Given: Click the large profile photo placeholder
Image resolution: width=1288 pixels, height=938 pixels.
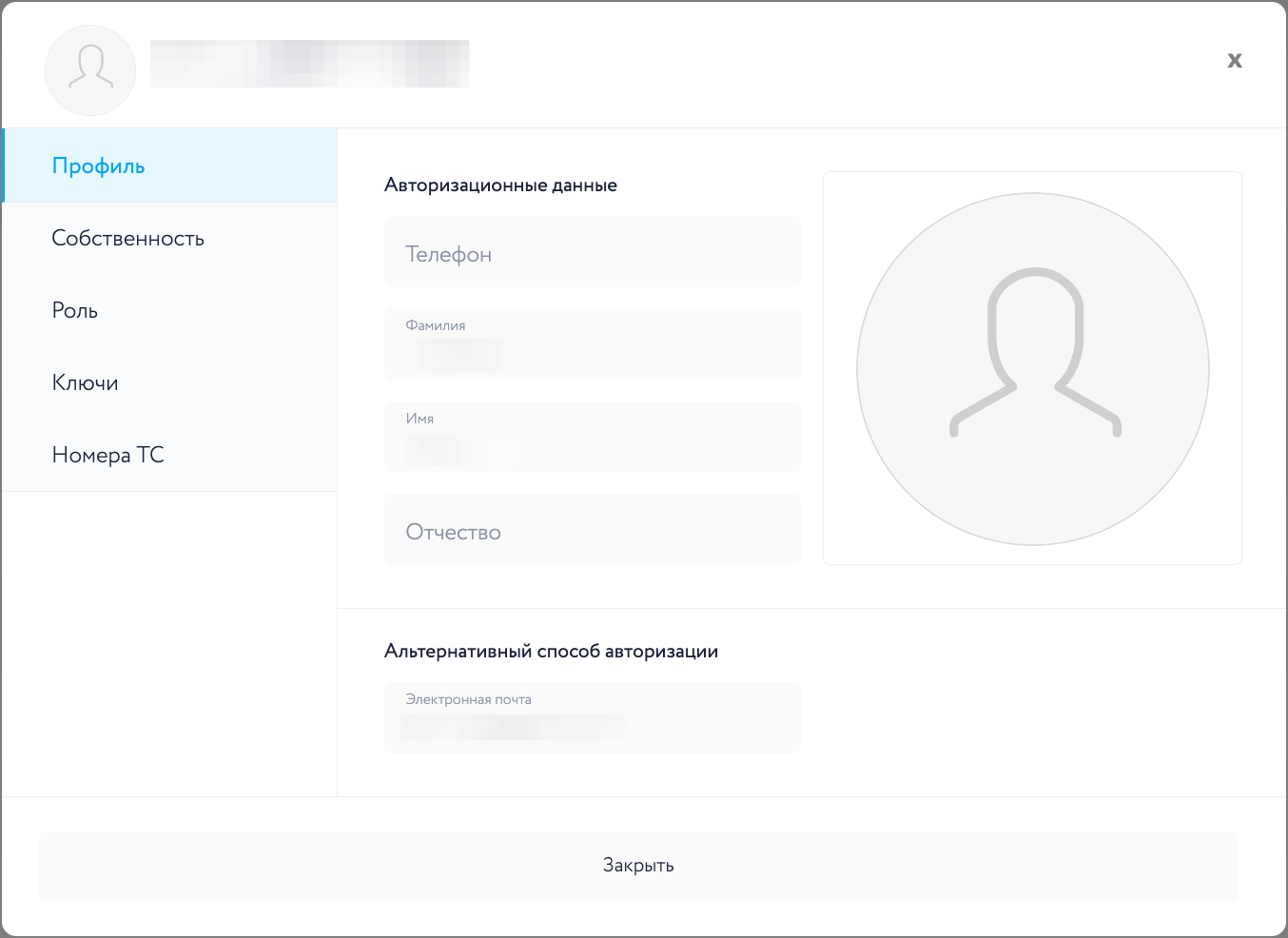Looking at the screenshot, I should (x=1032, y=369).
